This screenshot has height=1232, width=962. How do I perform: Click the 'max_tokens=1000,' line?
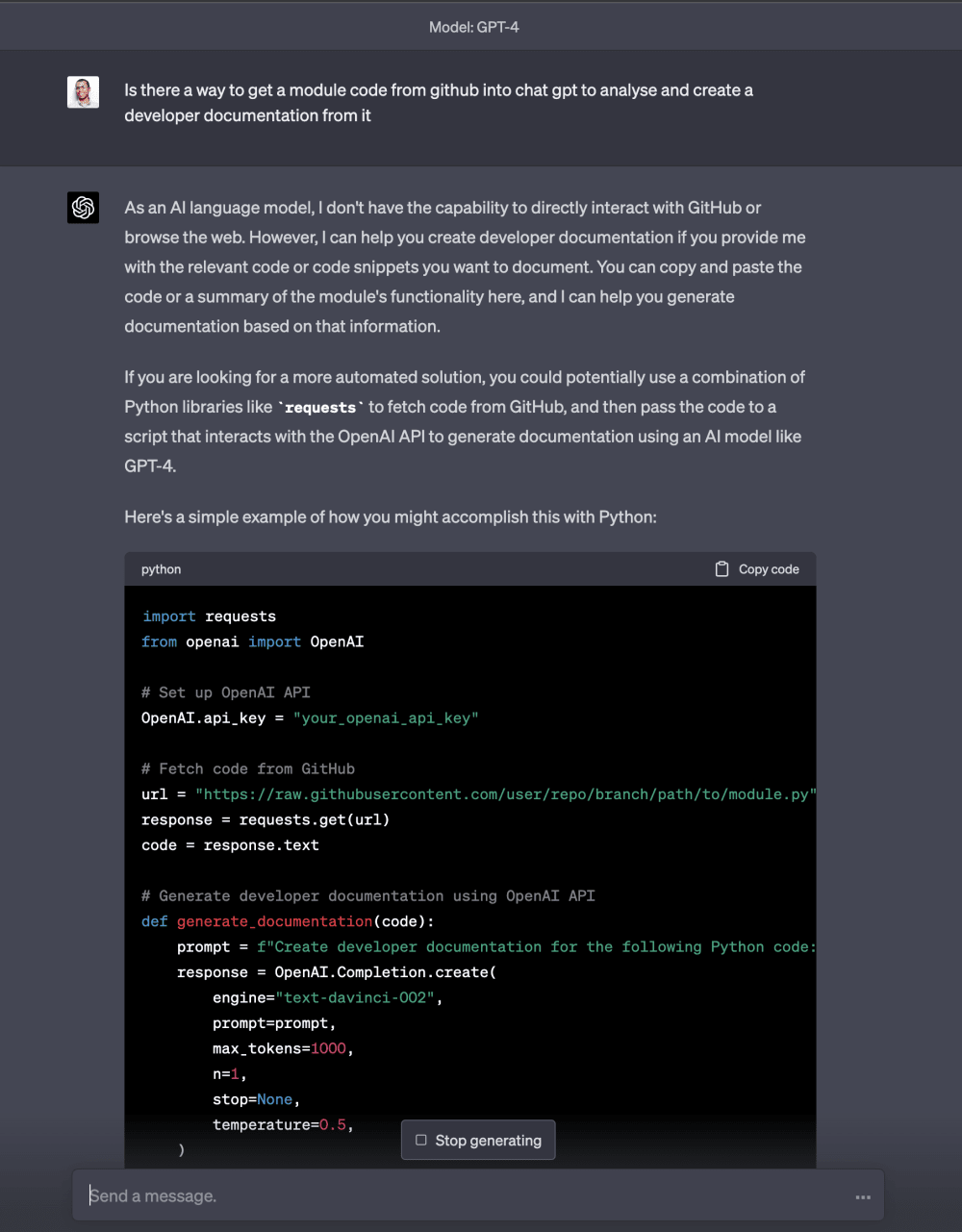click(284, 1048)
